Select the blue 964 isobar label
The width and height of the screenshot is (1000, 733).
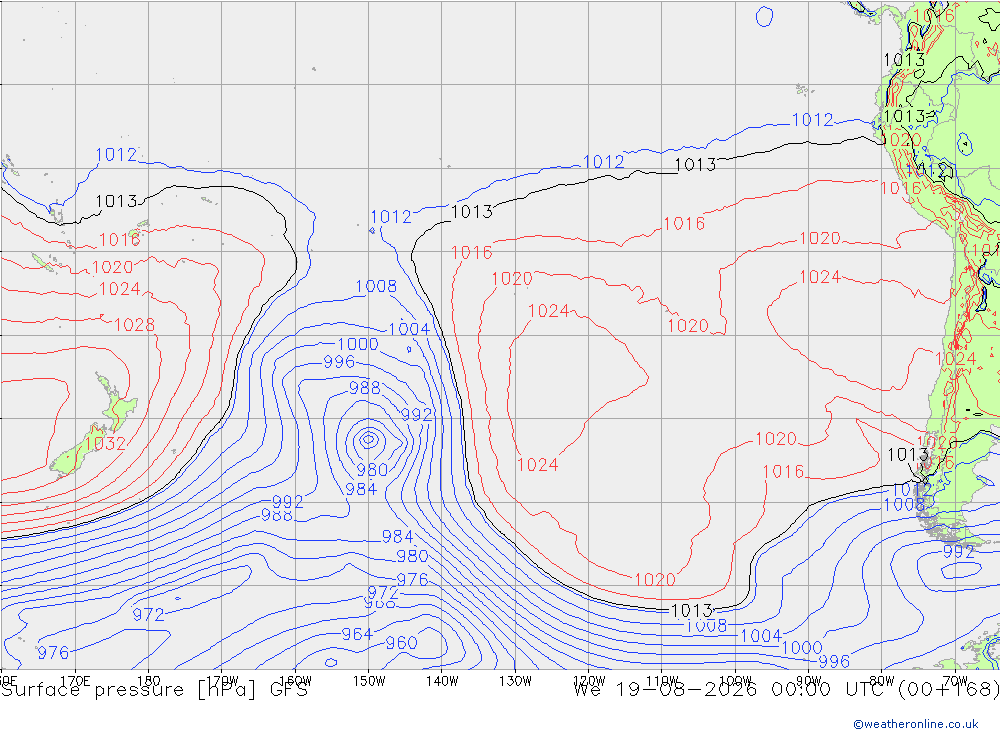(x=357, y=634)
